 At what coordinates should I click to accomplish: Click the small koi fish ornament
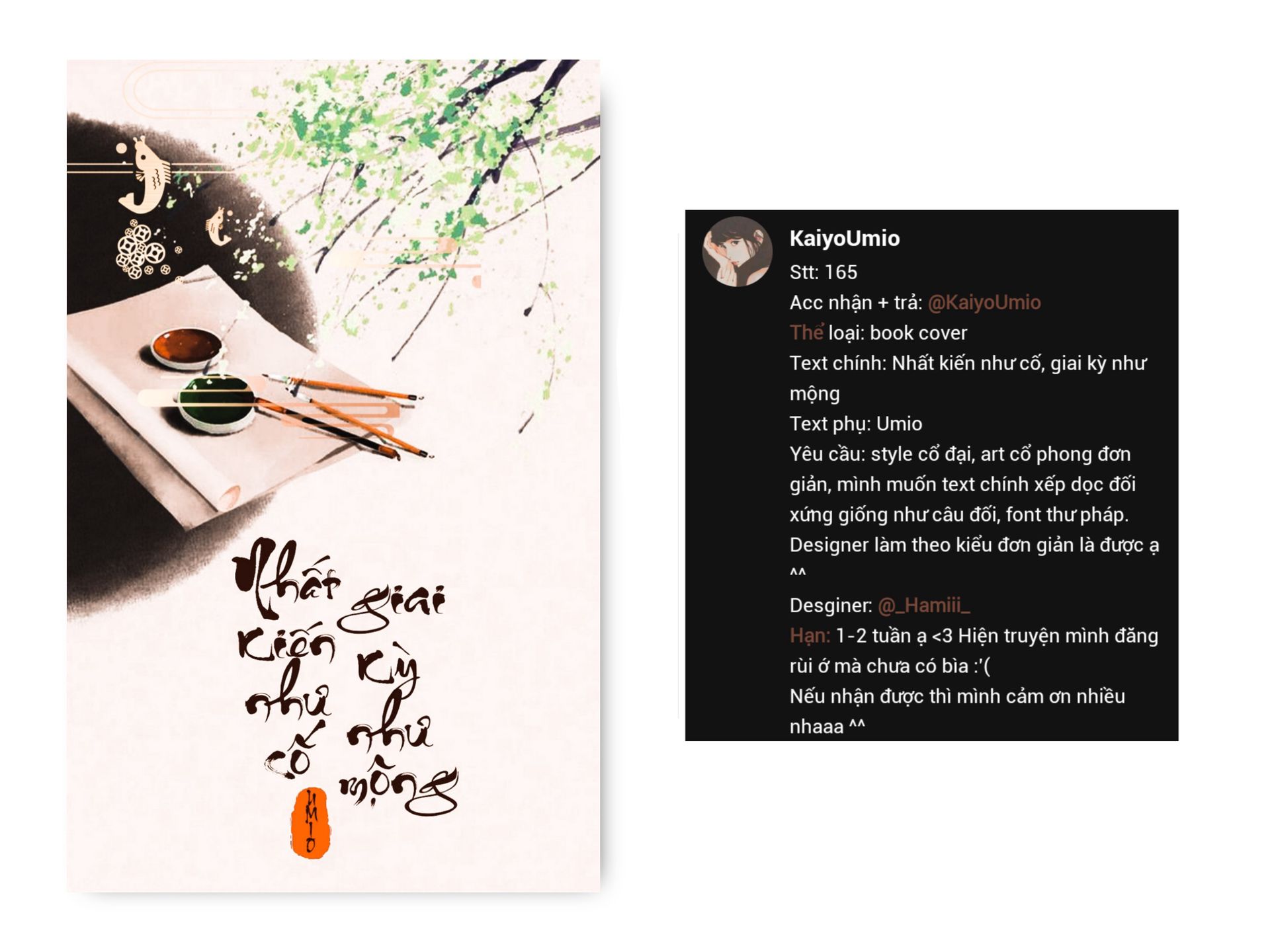click(x=218, y=226)
